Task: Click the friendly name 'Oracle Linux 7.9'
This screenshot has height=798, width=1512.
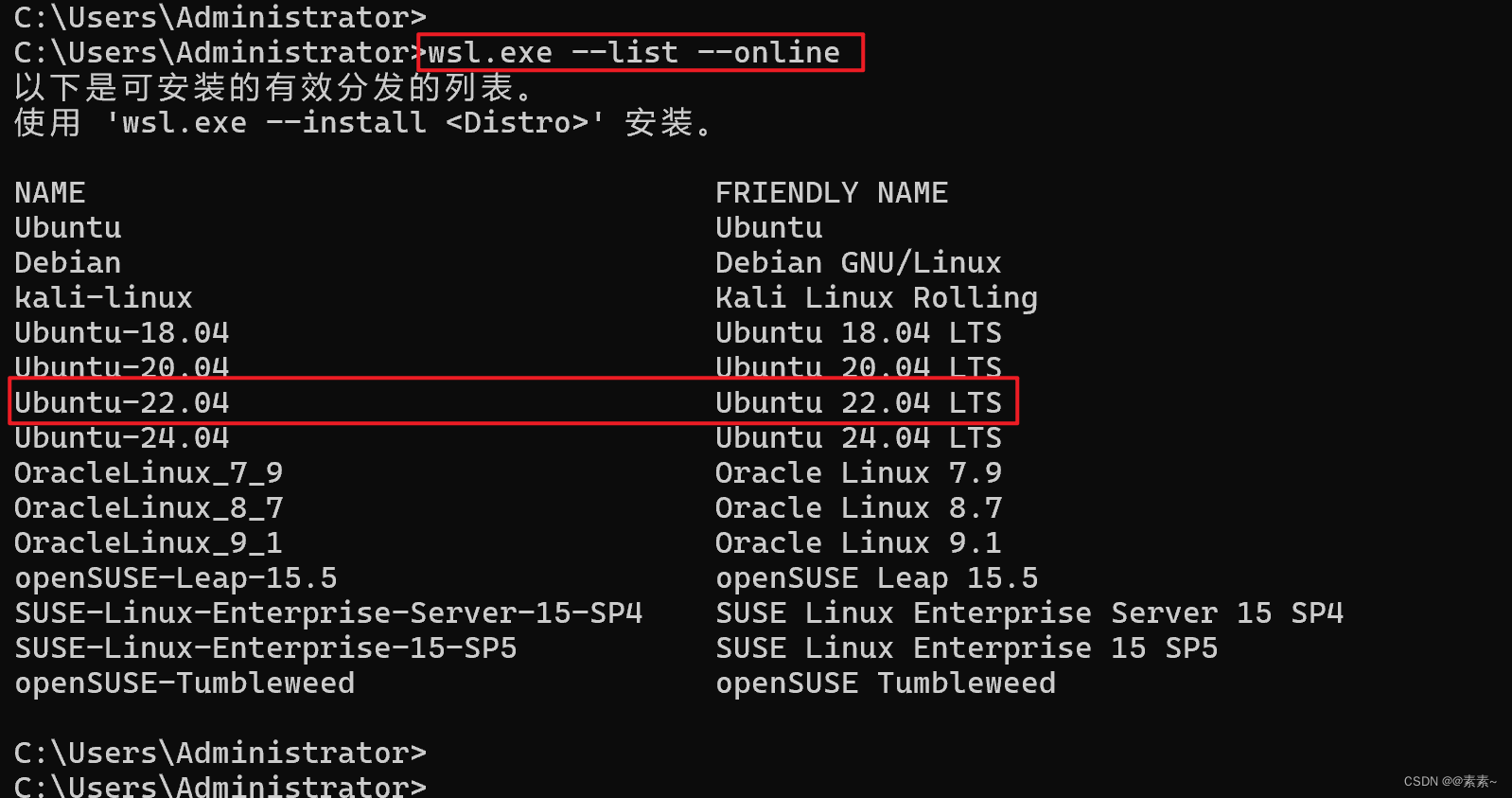Action: tap(858, 472)
